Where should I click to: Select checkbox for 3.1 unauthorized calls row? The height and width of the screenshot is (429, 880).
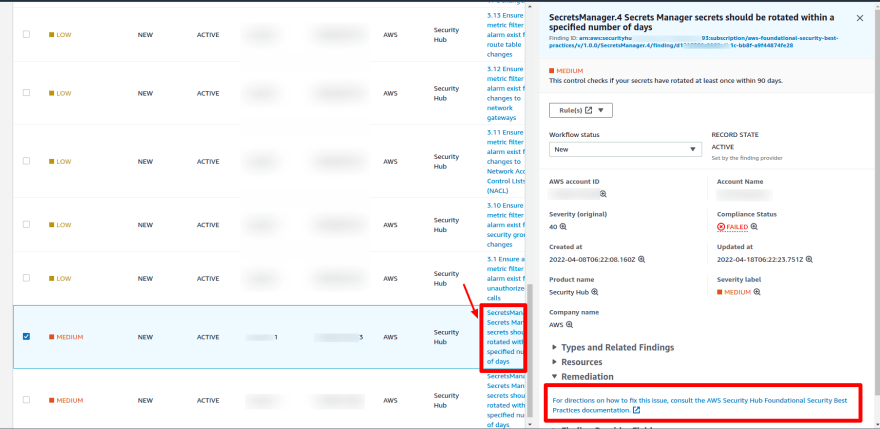point(26,278)
